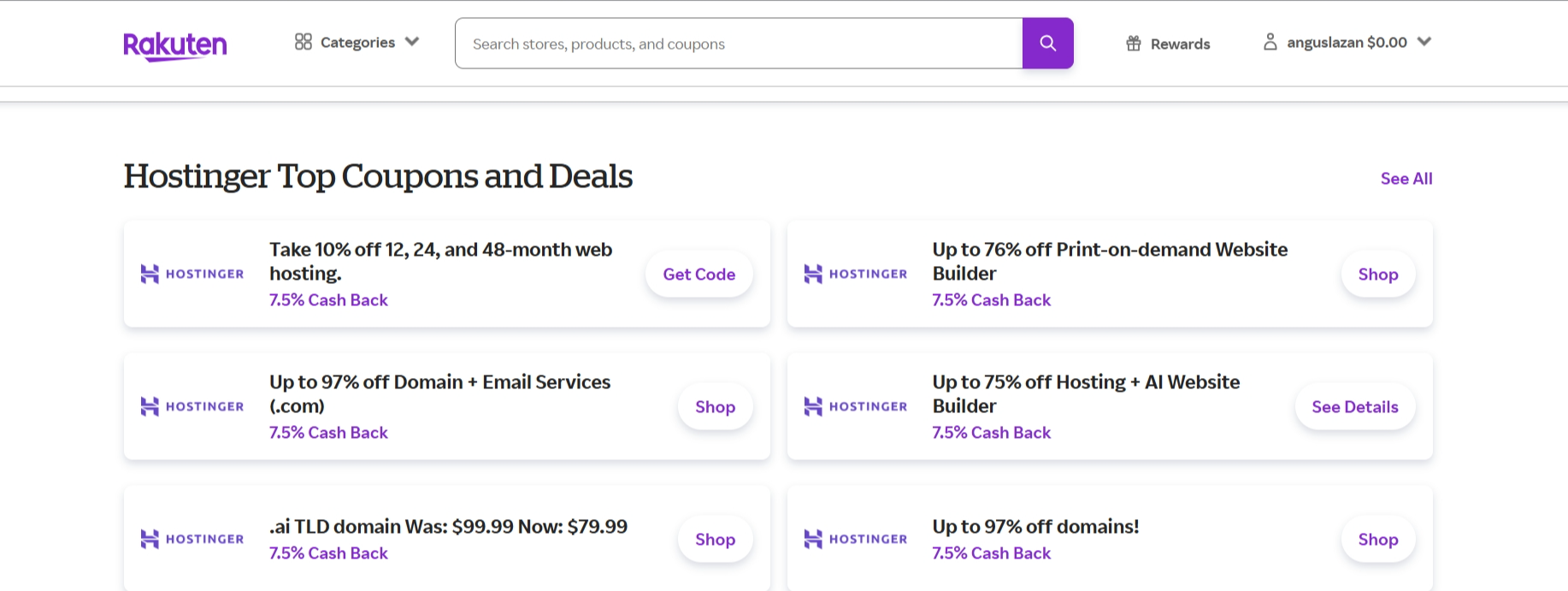This screenshot has height=591, width=1568.
Task: Expand the Categories dropdown chevron
Action: coord(412,42)
